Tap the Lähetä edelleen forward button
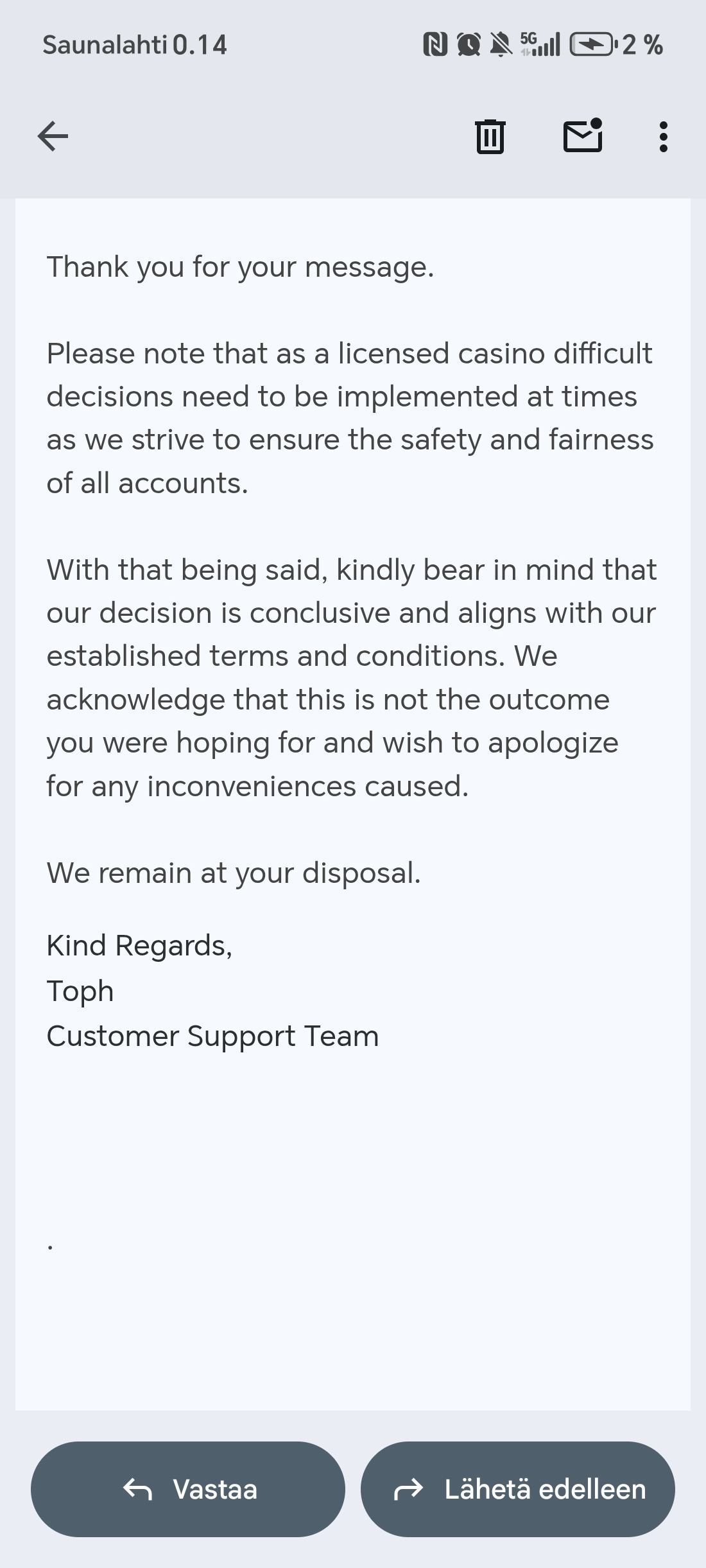This screenshot has width=706, height=1568. click(x=518, y=1489)
